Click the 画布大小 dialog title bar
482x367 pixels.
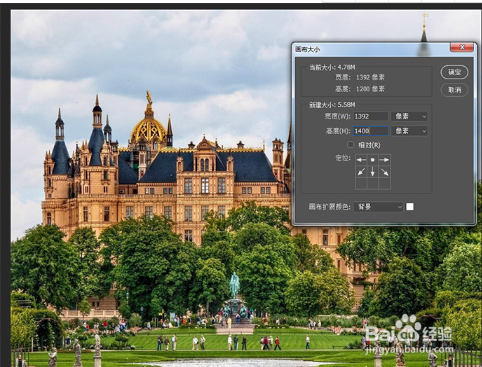pos(372,49)
